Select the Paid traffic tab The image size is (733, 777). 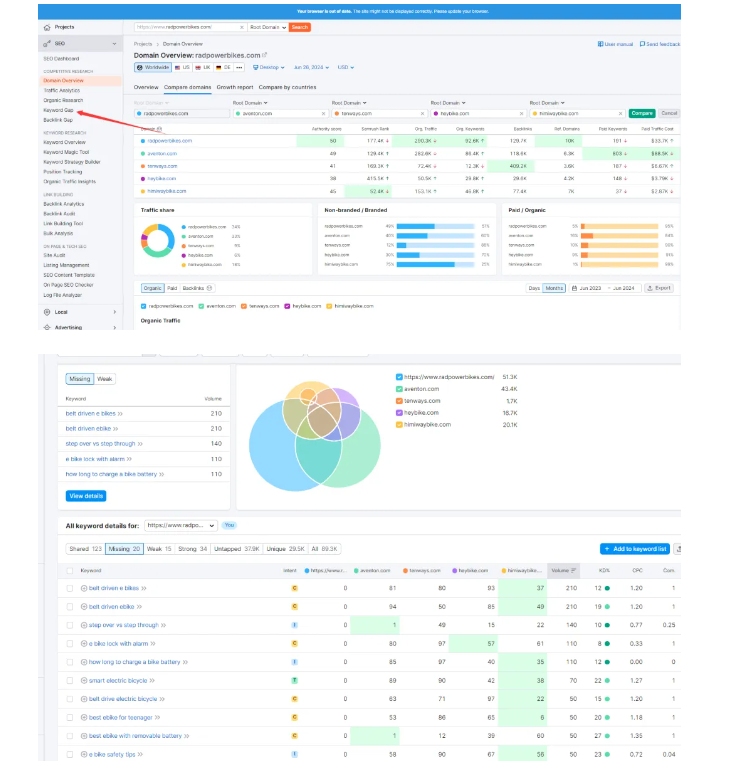tap(172, 288)
